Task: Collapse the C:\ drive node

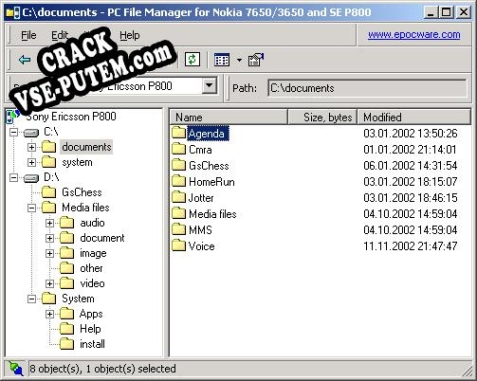Action: [x=14, y=132]
